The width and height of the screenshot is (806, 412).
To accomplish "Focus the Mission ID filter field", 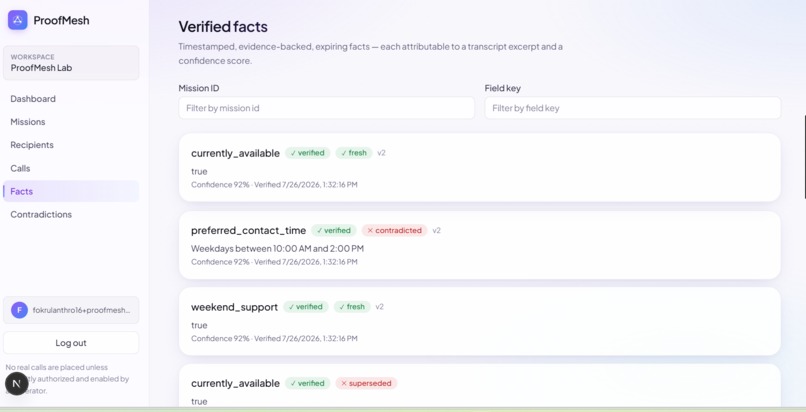I will [326, 108].
